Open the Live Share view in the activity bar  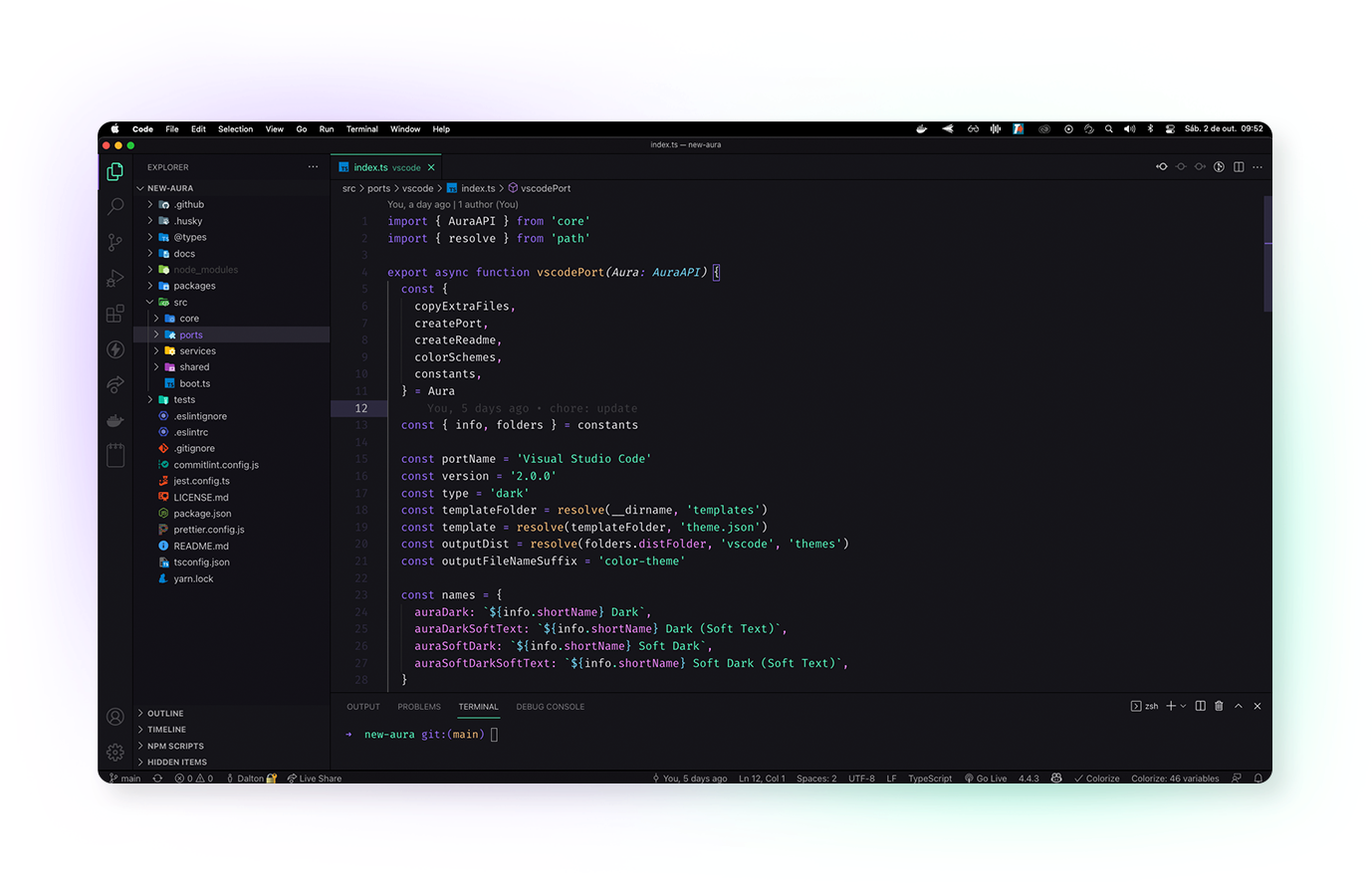115,384
